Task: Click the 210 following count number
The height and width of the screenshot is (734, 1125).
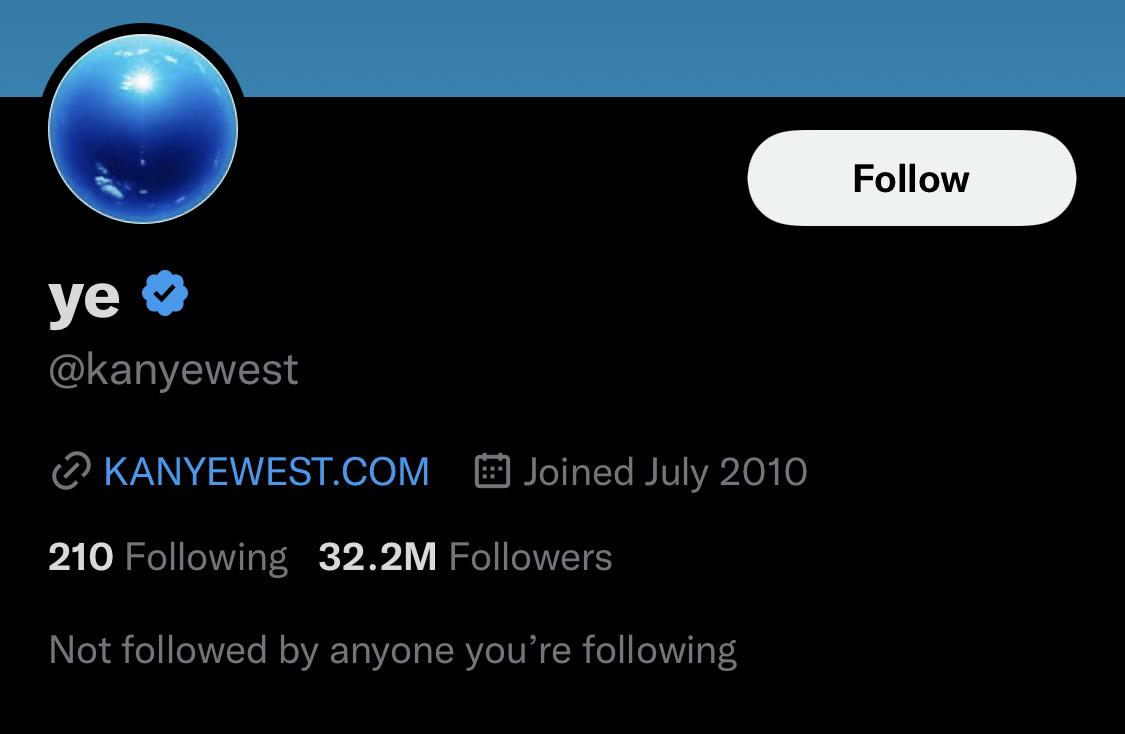Action: click(x=80, y=557)
